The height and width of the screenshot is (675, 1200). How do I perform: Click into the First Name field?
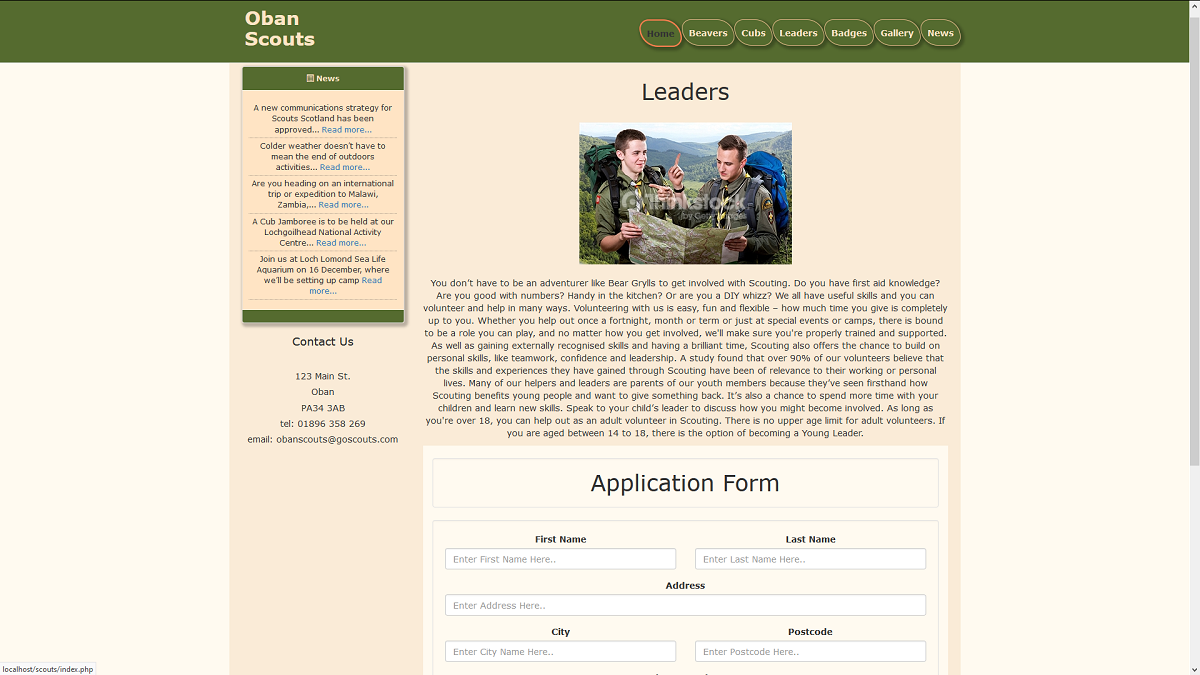pos(560,559)
